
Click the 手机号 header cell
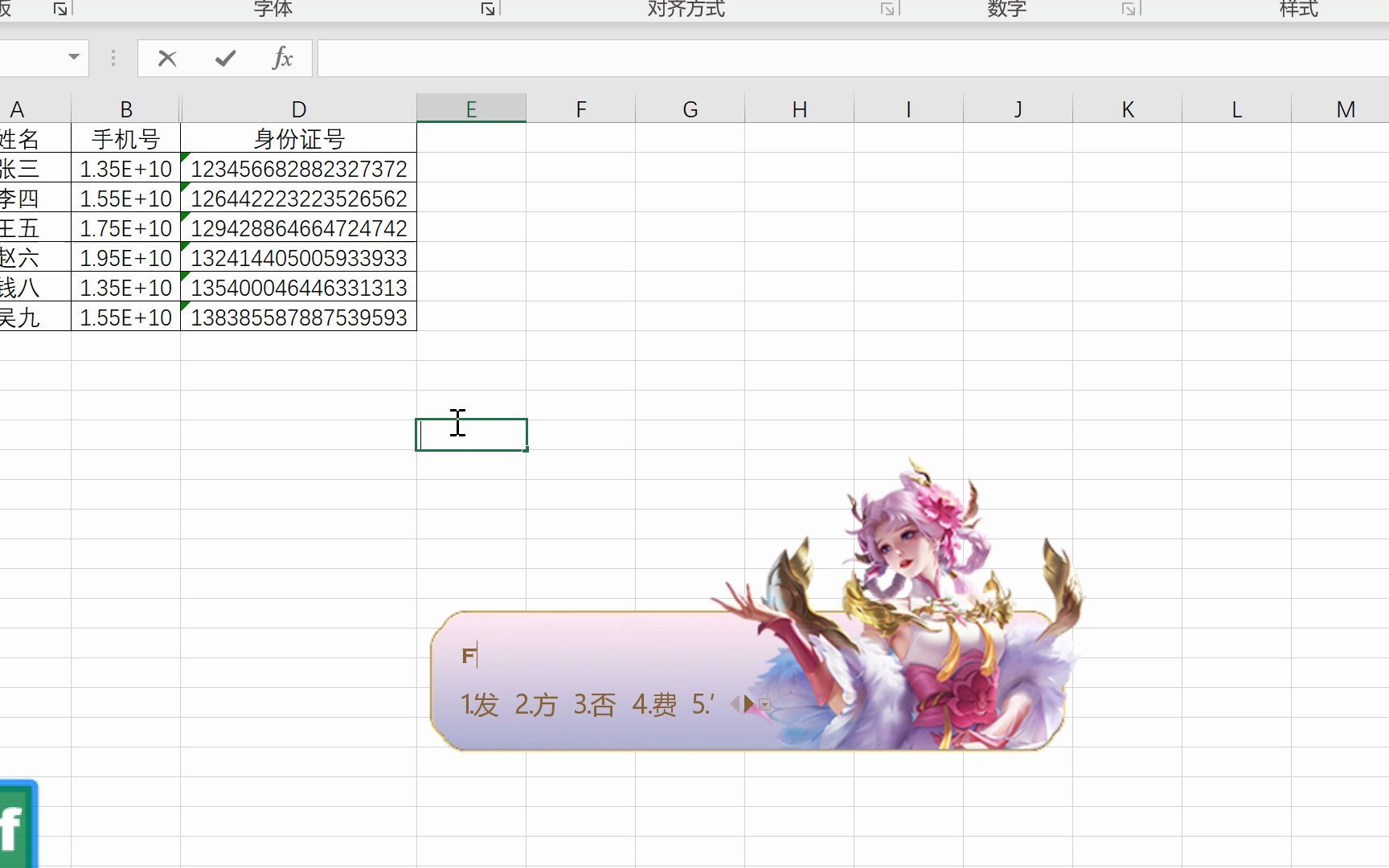126,138
